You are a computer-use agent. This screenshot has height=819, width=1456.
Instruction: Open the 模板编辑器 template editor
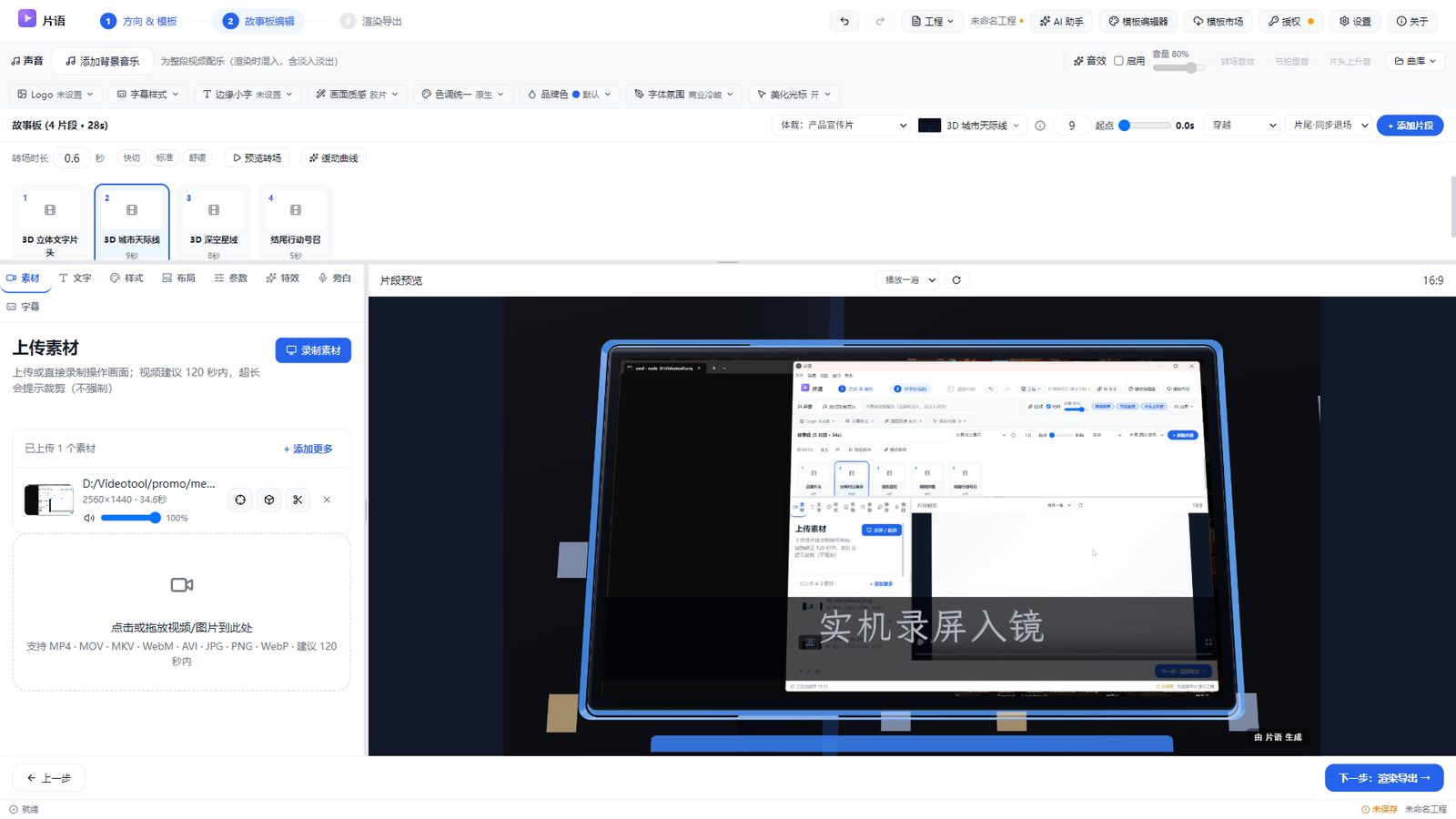[1137, 21]
